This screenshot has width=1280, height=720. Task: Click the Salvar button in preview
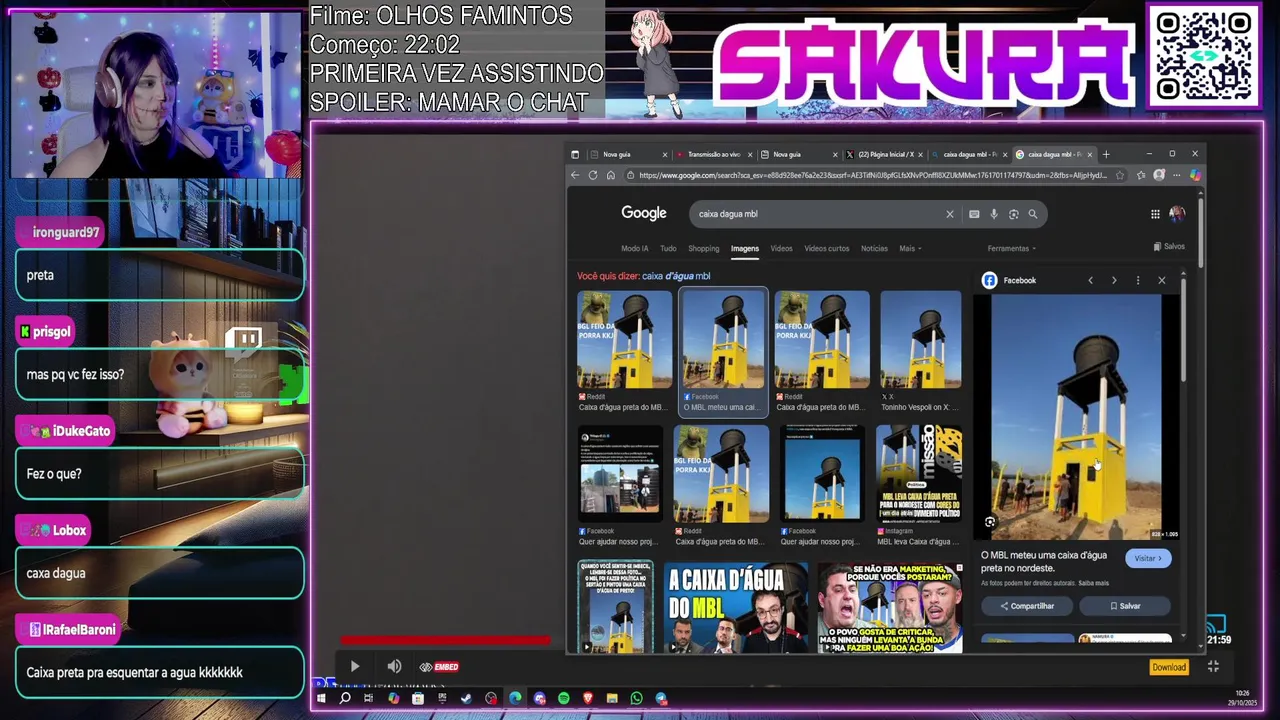point(1125,606)
